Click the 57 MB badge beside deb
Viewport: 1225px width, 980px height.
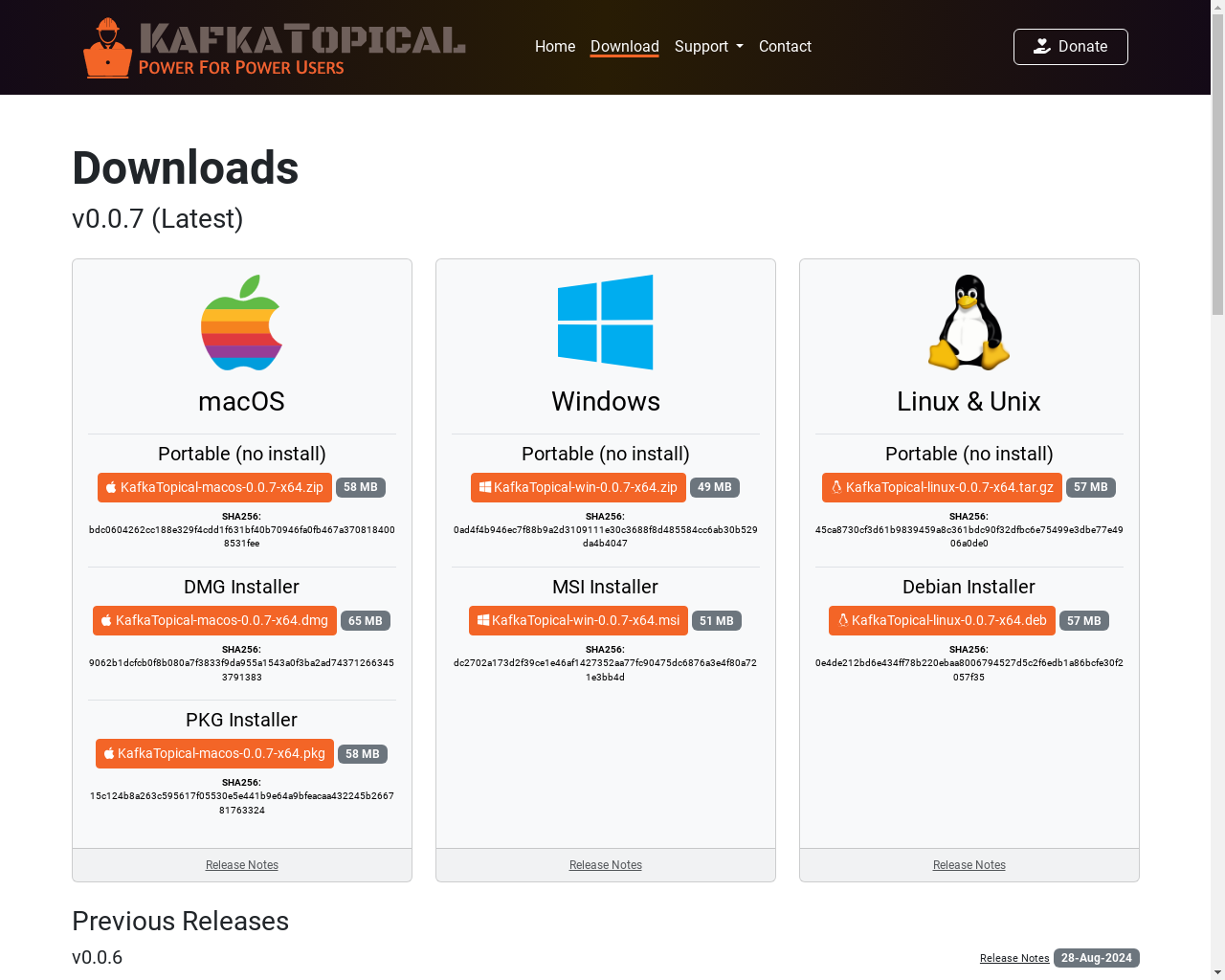coord(1084,621)
